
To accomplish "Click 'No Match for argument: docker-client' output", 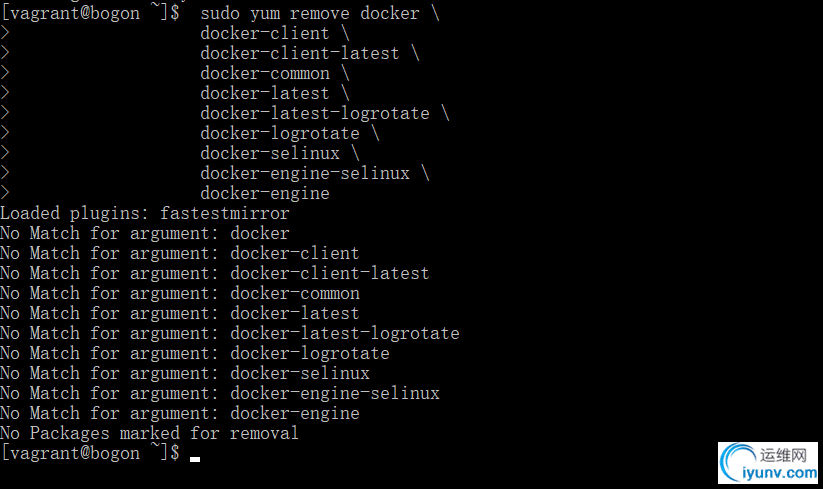I will point(180,253).
